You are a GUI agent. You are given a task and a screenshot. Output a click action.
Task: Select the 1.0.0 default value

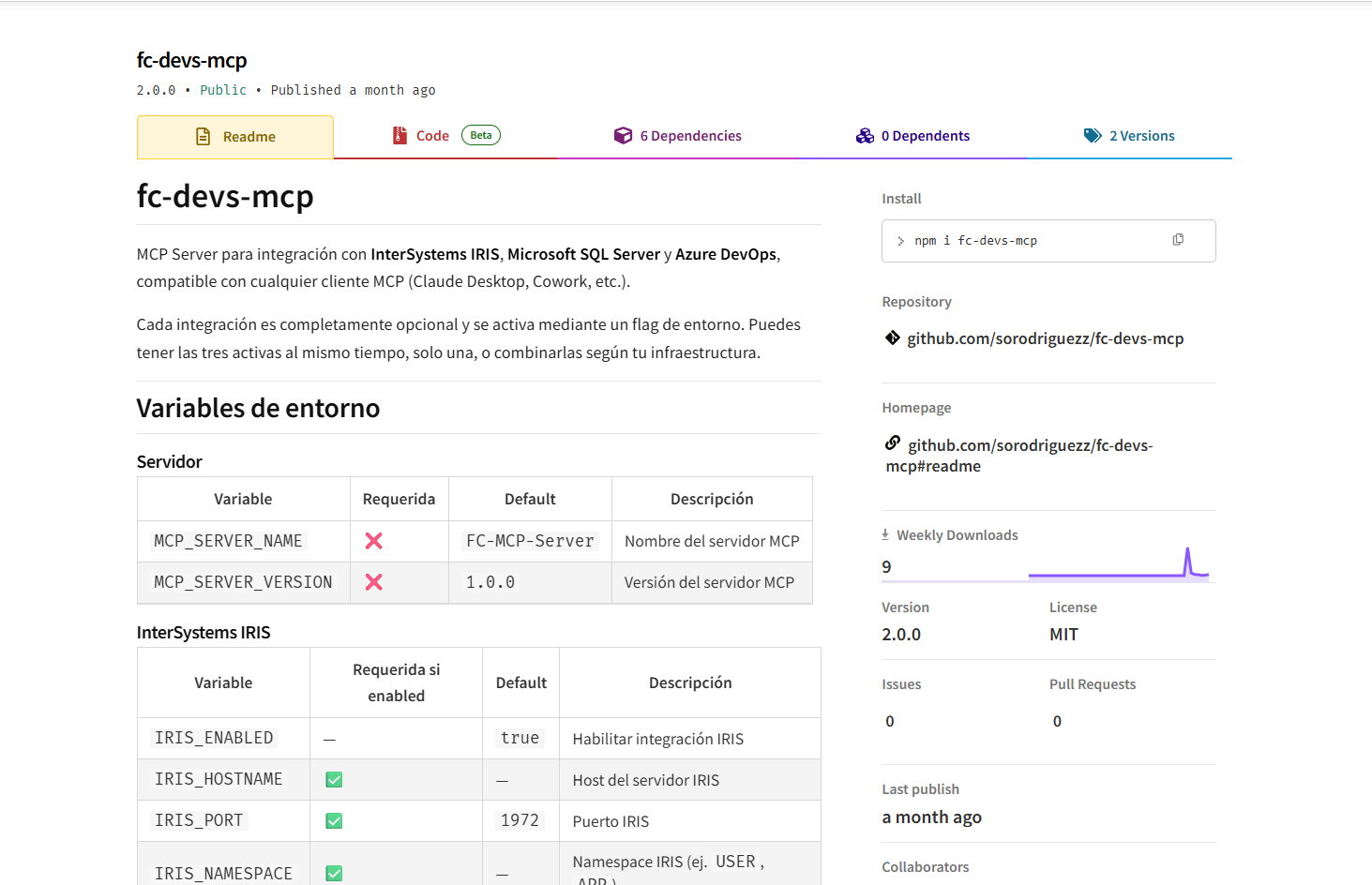coord(490,582)
